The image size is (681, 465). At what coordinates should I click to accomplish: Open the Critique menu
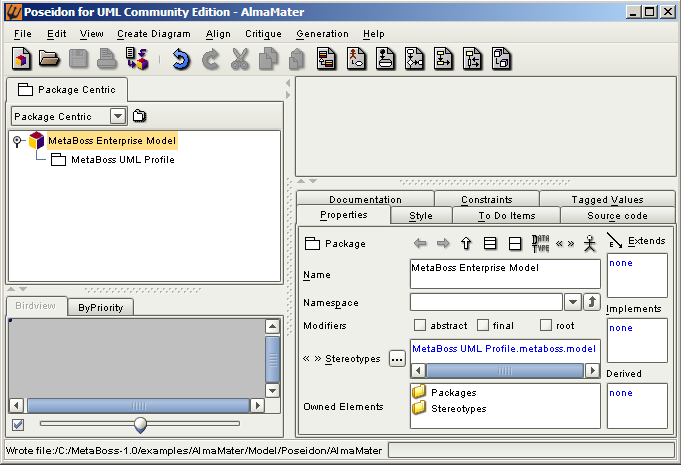click(x=263, y=34)
